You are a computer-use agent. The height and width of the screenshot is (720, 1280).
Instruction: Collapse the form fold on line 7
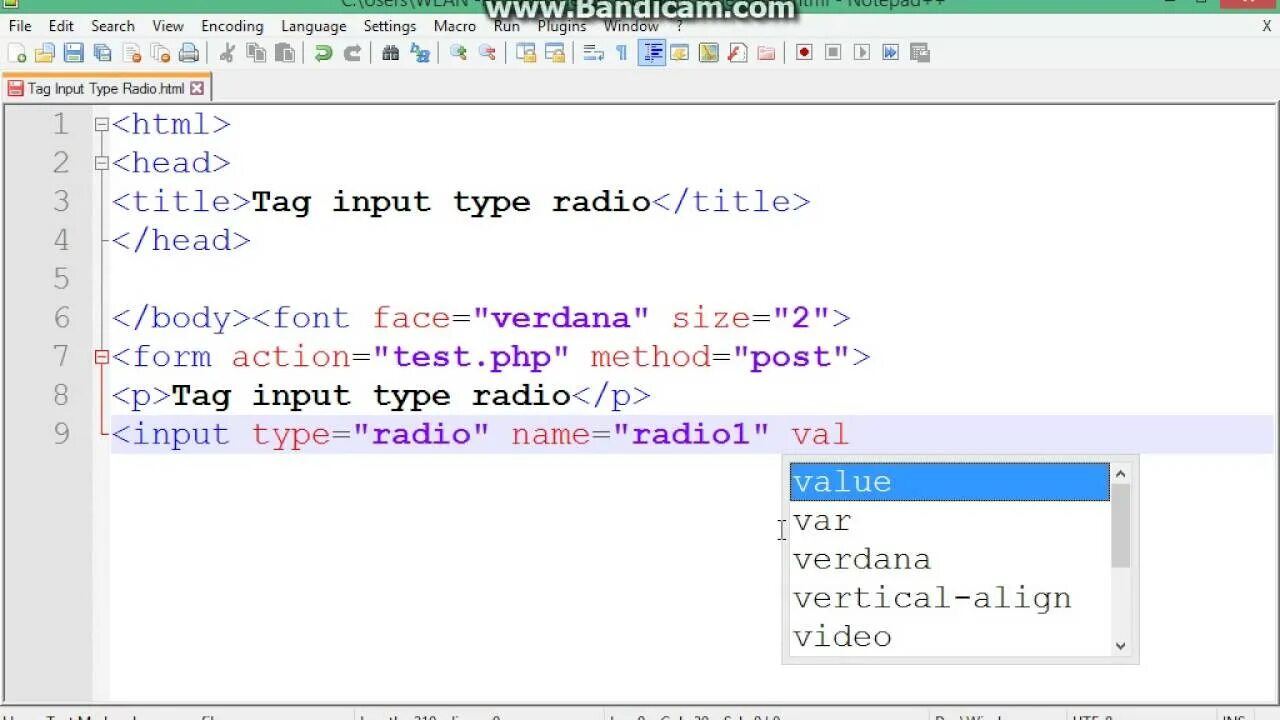click(x=101, y=357)
